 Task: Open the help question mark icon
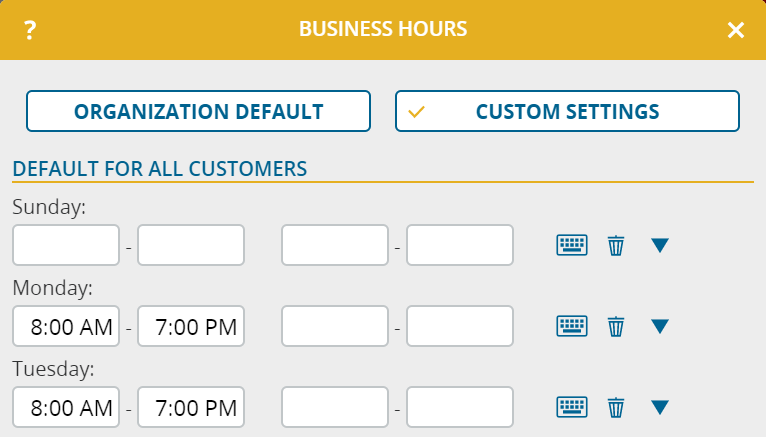pos(30,31)
